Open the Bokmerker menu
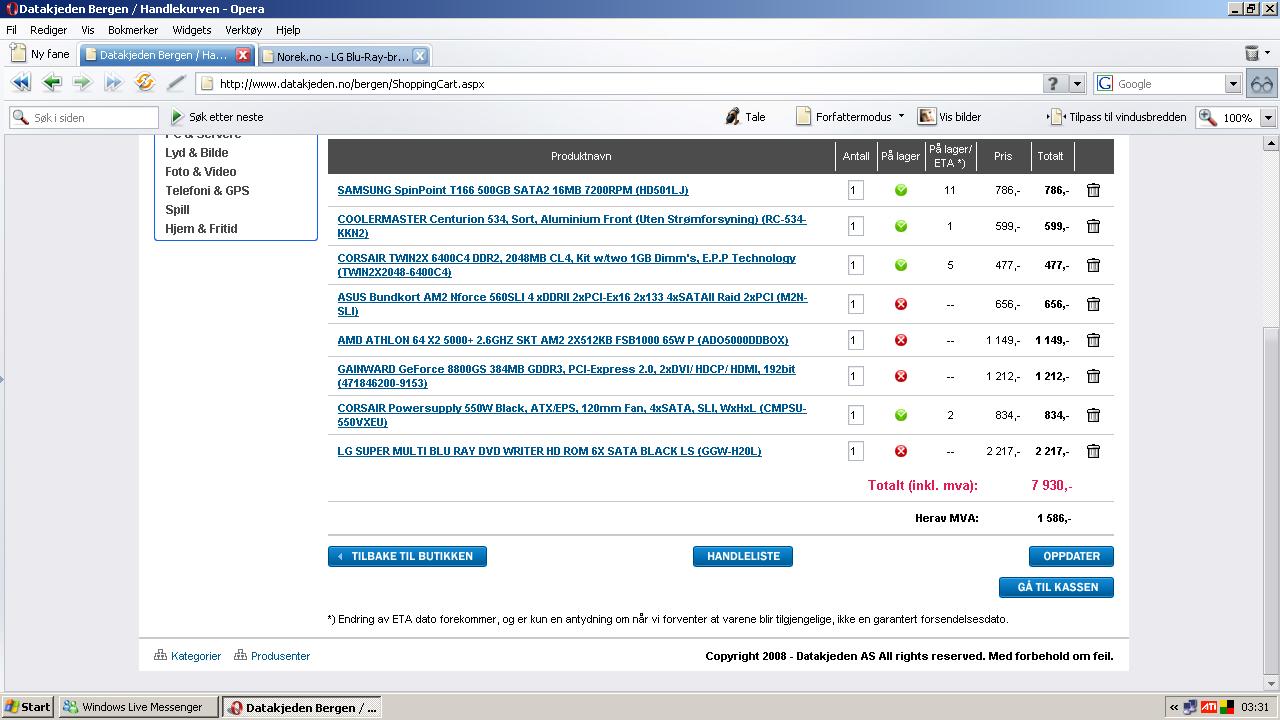1280x720 pixels. pos(133,30)
